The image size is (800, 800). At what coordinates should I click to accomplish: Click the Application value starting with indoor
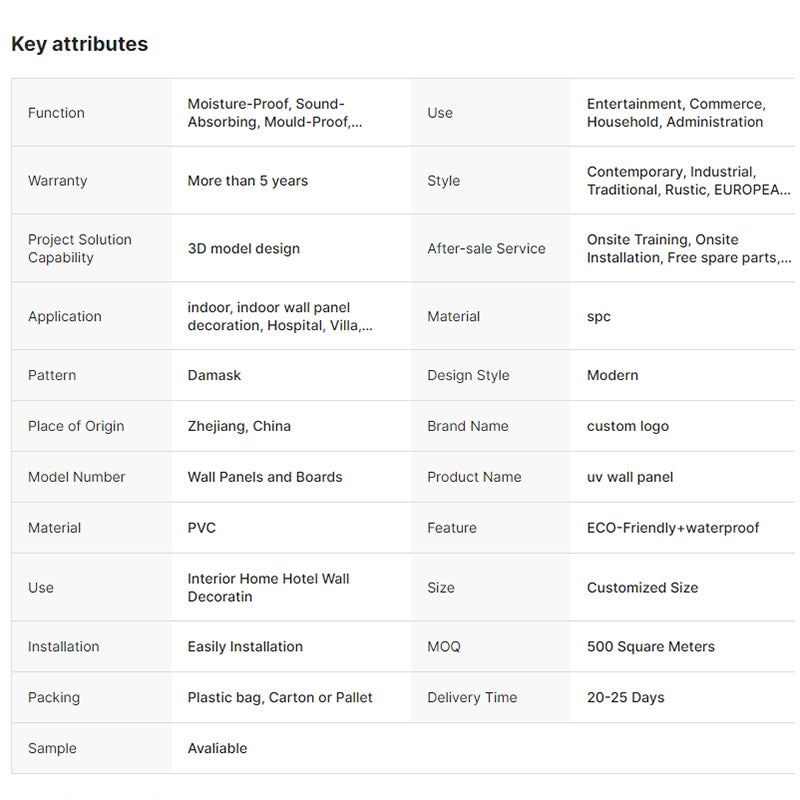(x=280, y=316)
